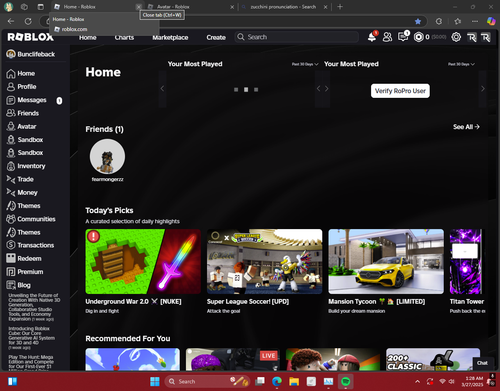Go back using browser back arrow
The image size is (500, 391).
11,21
